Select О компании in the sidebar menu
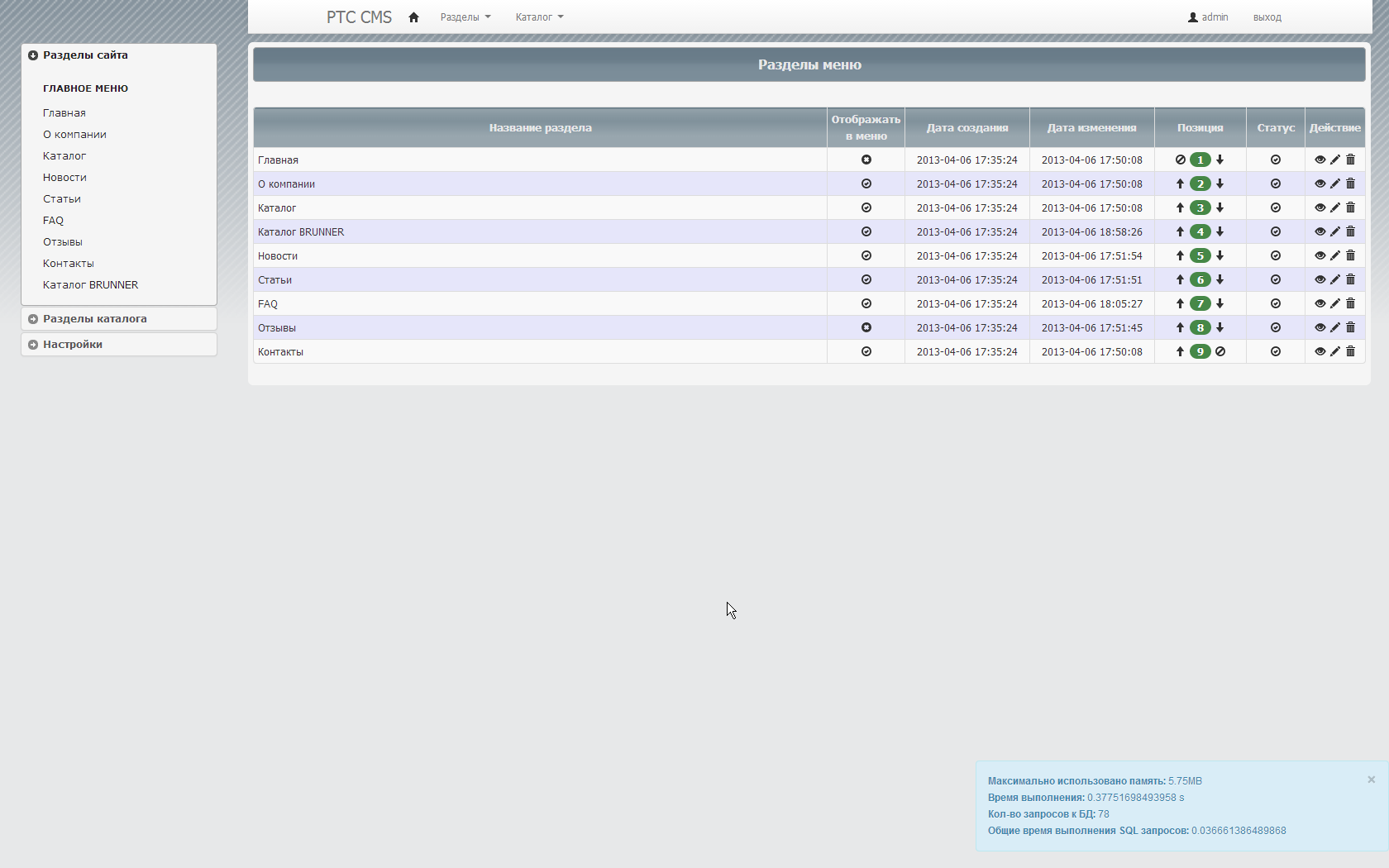 [x=74, y=135]
